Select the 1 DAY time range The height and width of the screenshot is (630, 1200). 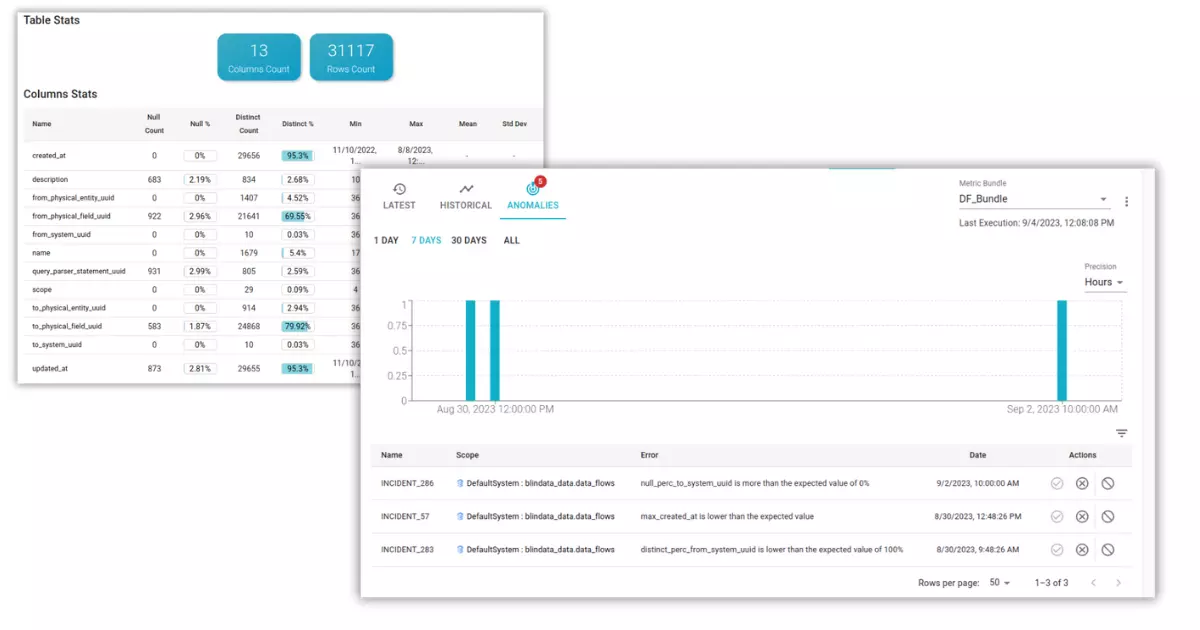(x=386, y=240)
